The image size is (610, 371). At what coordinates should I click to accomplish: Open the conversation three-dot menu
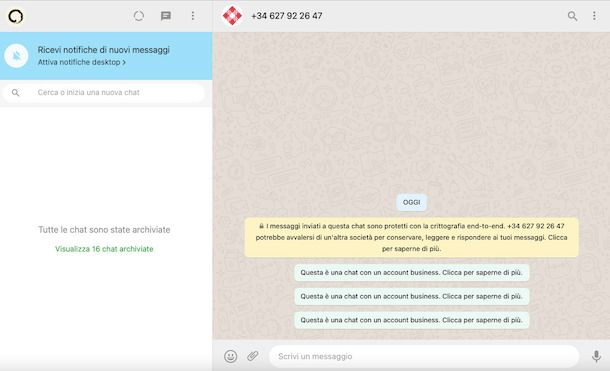[x=594, y=16]
